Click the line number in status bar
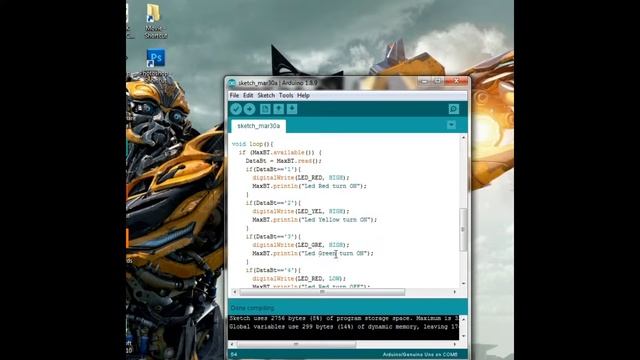Image resolution: width=640 pixels, height=360 pixels. pos(234,355)
